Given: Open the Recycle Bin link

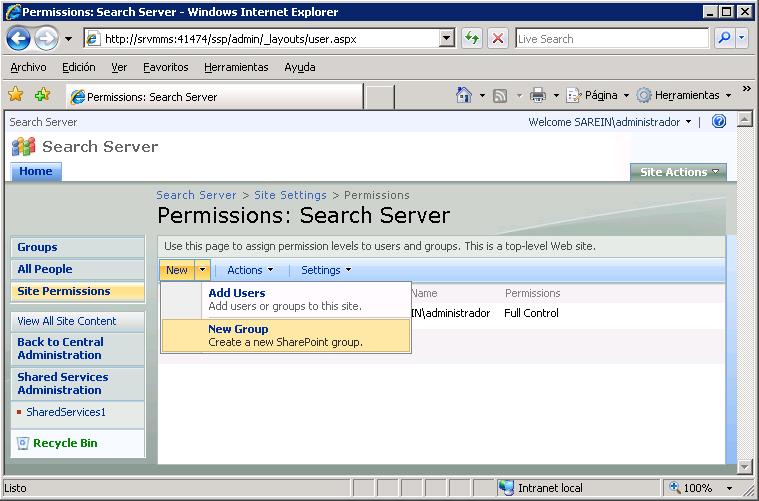Looking at the screenshot, I should click(65, 443).
